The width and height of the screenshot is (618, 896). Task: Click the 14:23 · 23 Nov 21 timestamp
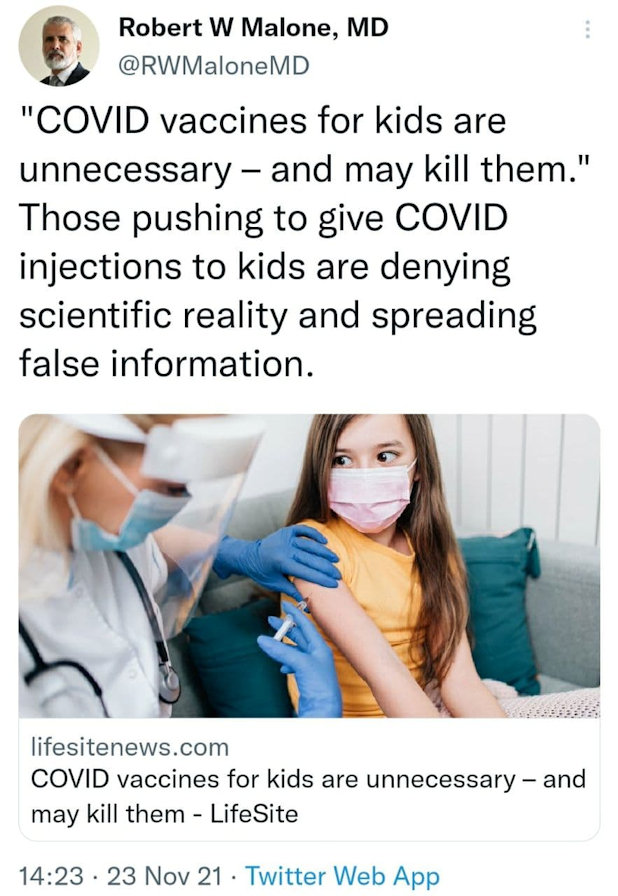pos(121,876)
